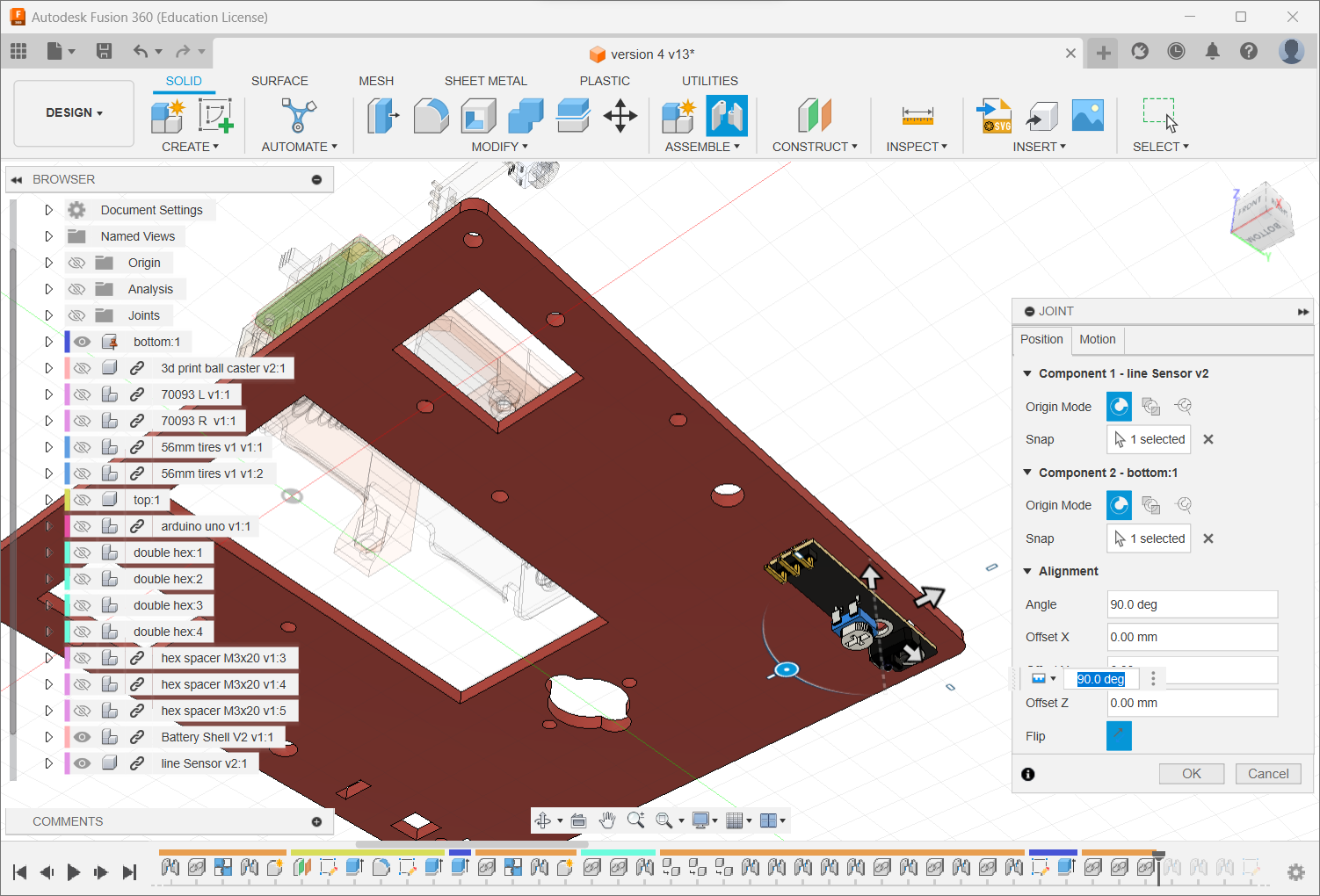This screenshot has height=896, width=1320.
Task: Click the Offset X input field
Action: (1191, 637)
